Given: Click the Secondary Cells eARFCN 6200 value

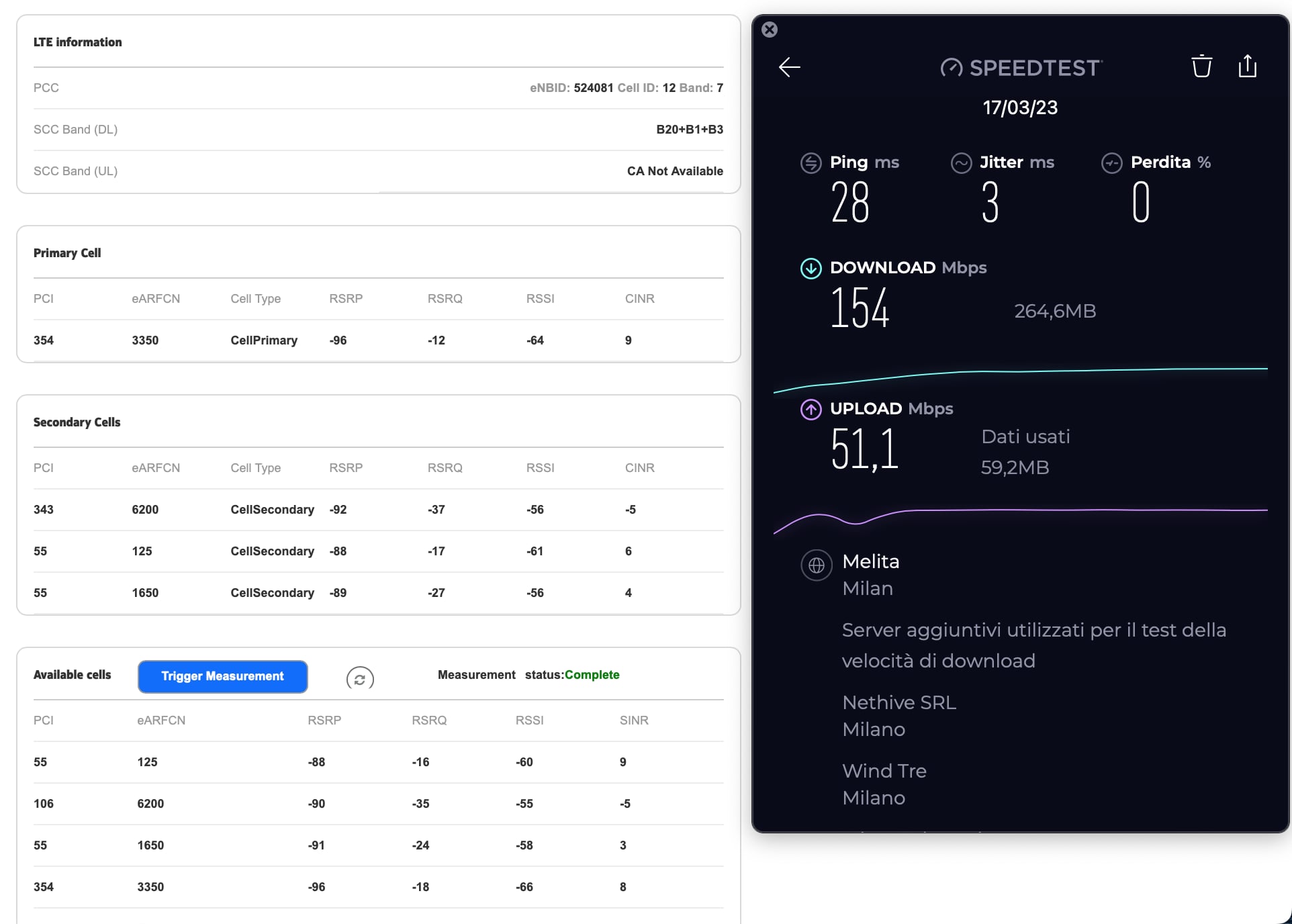Looking at the screenshot, I should tap(145, 510).
